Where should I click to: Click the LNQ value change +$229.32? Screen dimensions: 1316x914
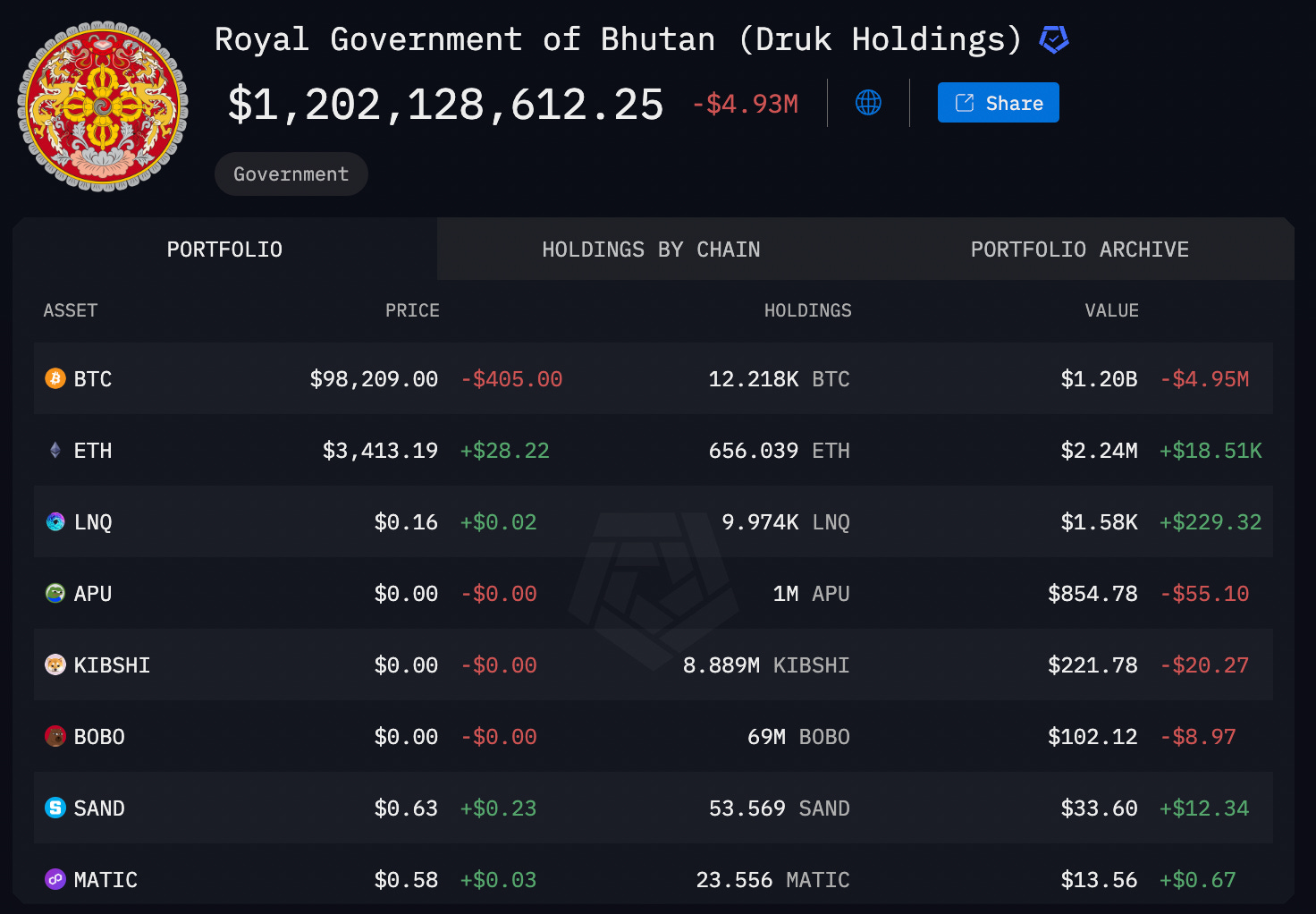click(x=1211, y=522)
